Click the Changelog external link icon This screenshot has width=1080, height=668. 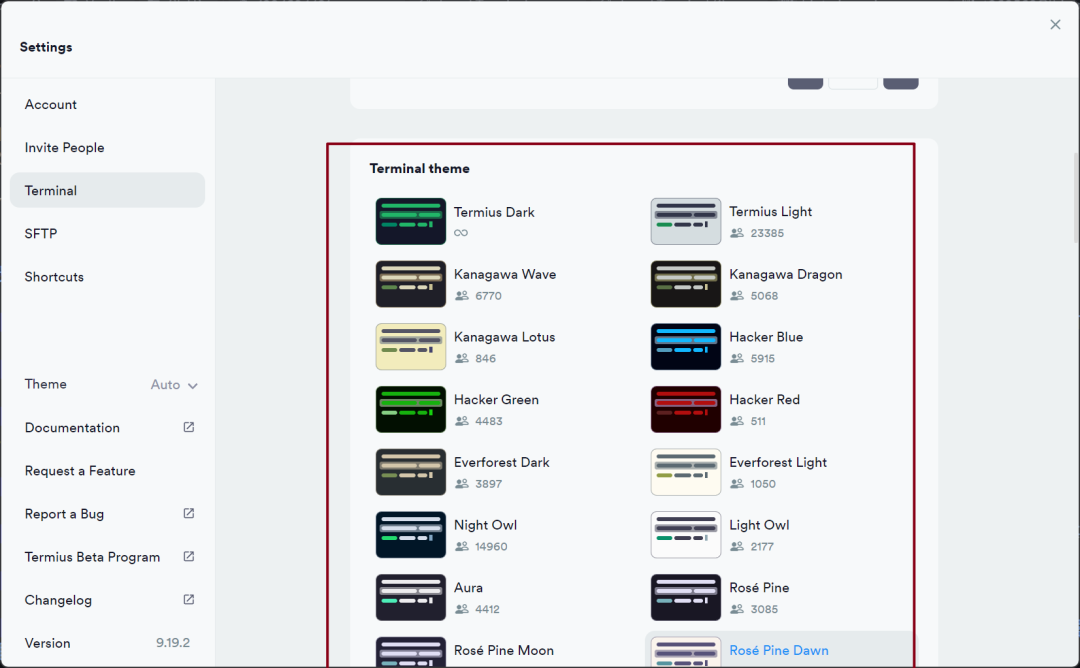[189, 600]
